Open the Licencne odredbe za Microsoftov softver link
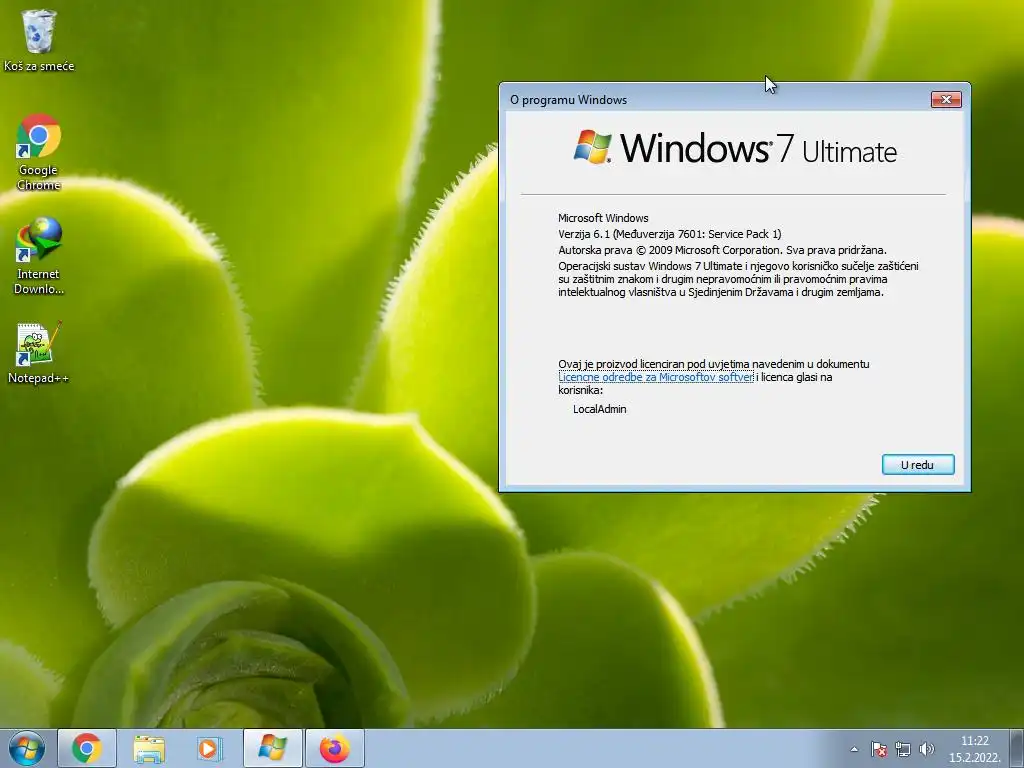Viewport: 1024px width, 768px height. [x=656, y=377]
